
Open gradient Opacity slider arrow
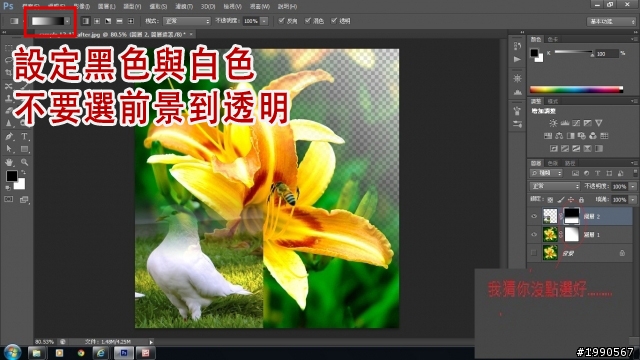point(264,21)
